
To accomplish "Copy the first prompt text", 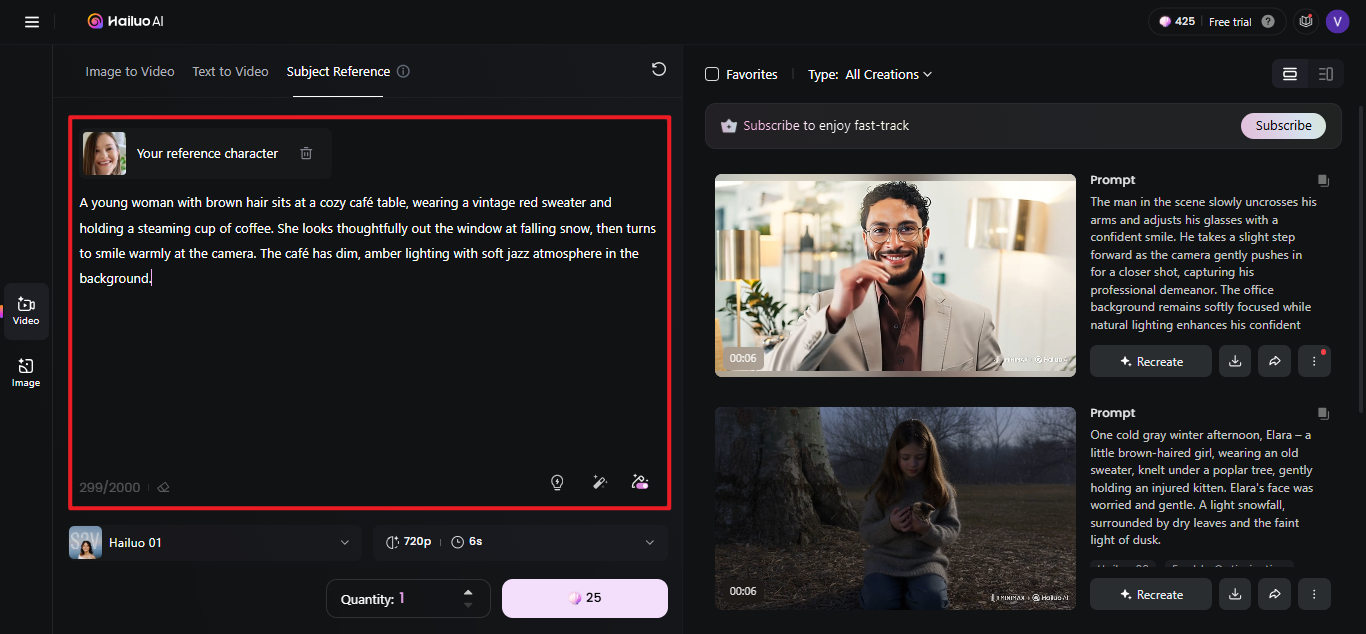I will pos(1323,181).
